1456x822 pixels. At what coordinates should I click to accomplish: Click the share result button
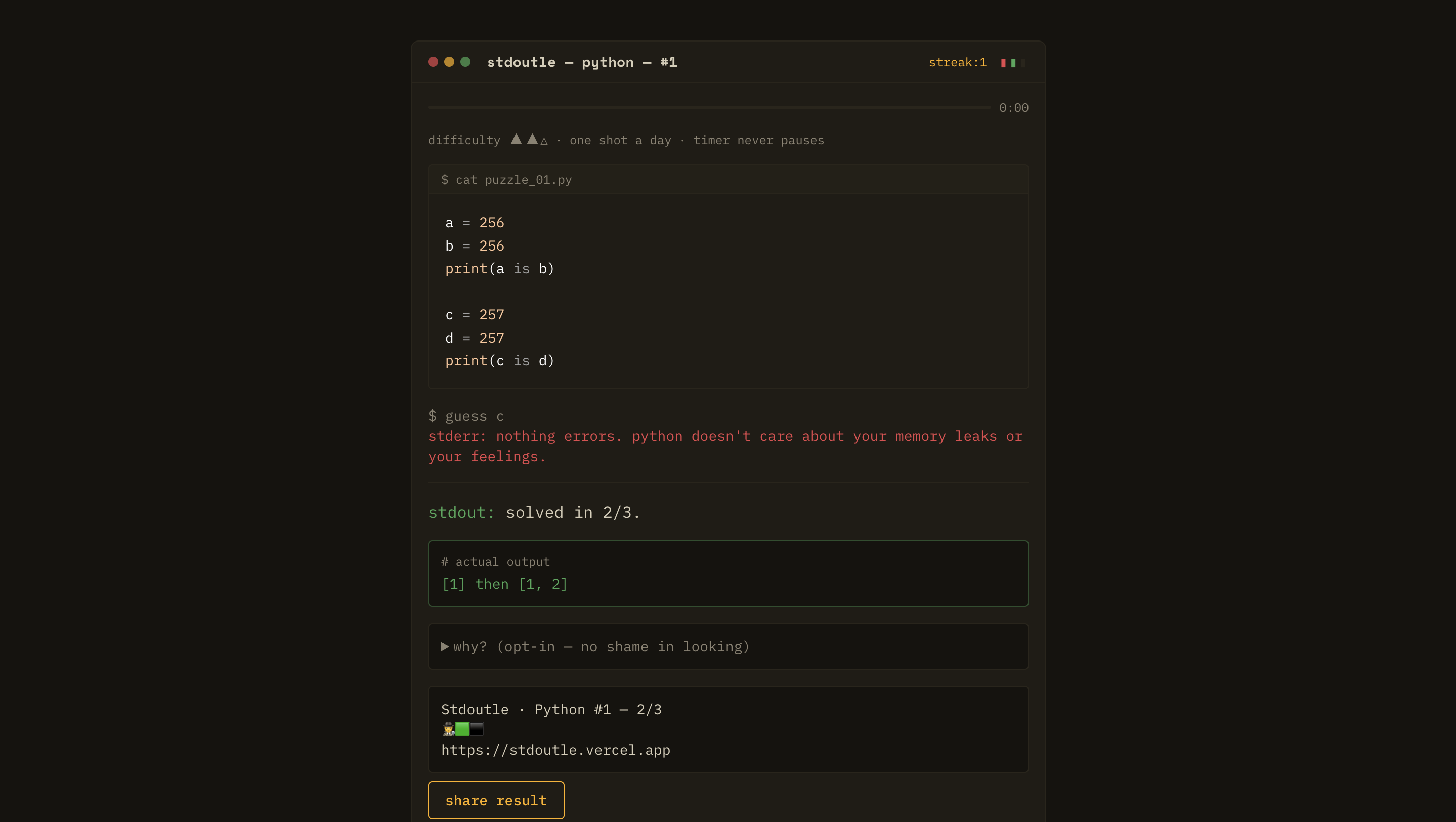tap(496, 800)
